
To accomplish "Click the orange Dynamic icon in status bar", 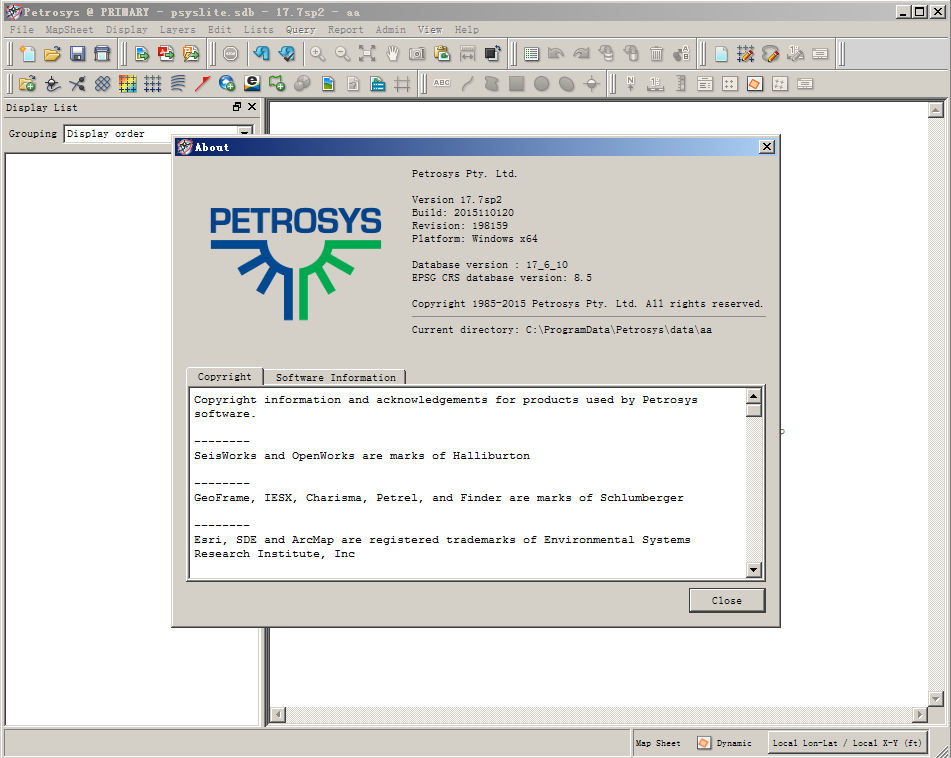I will [704, 743].
